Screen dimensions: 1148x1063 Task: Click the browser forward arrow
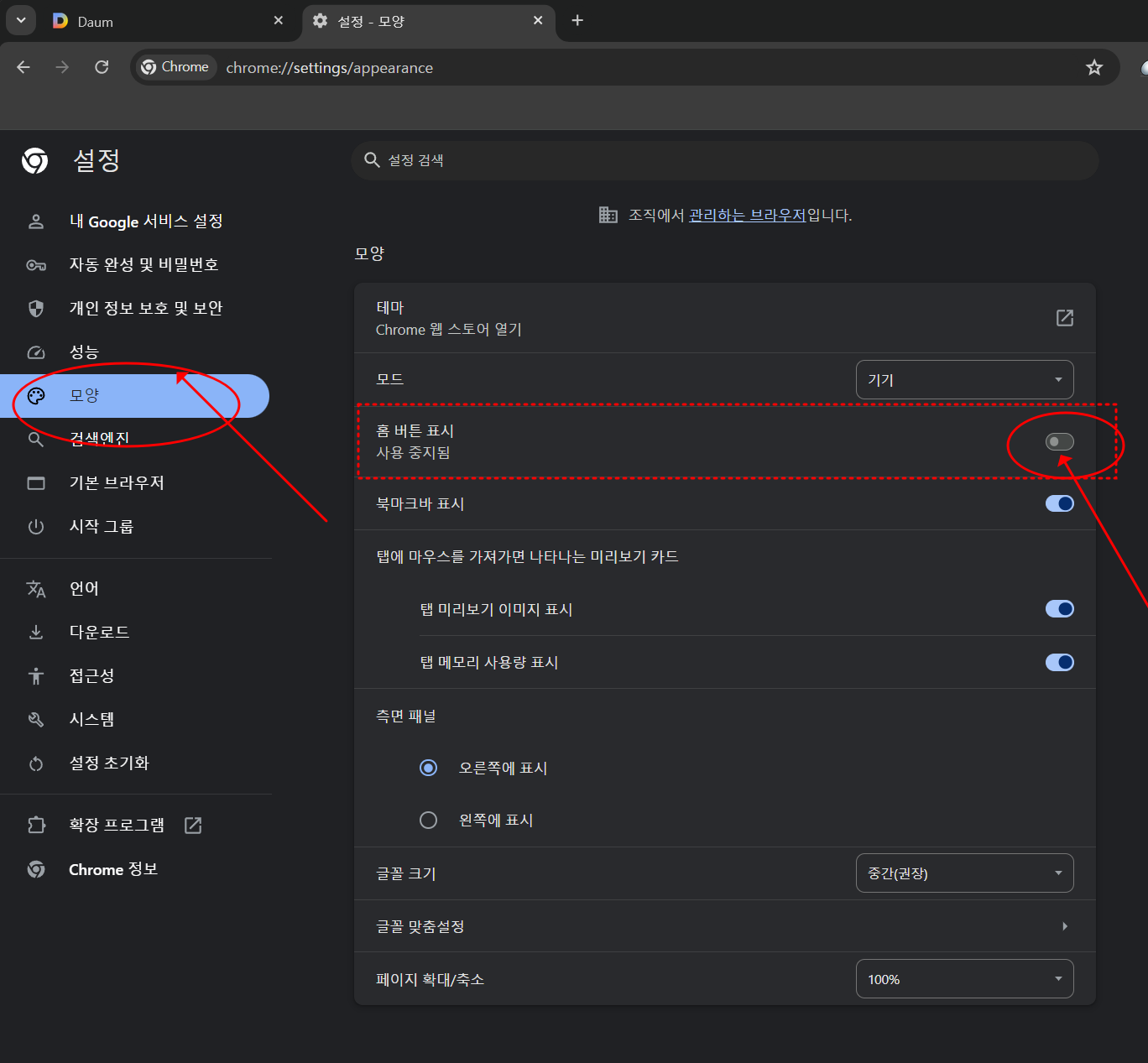tap(62, 67)
